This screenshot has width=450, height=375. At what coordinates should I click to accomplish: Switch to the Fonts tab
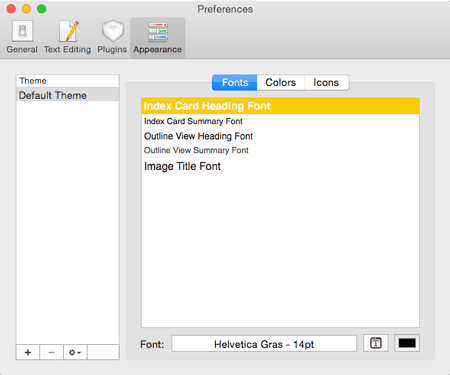click(x=235, y=82)
